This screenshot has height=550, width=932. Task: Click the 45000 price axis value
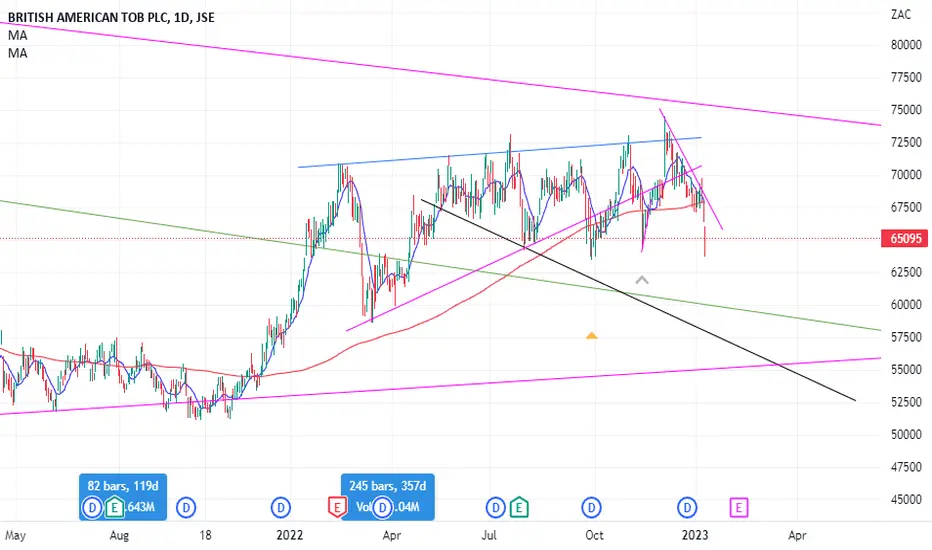(x=906, y=499)
